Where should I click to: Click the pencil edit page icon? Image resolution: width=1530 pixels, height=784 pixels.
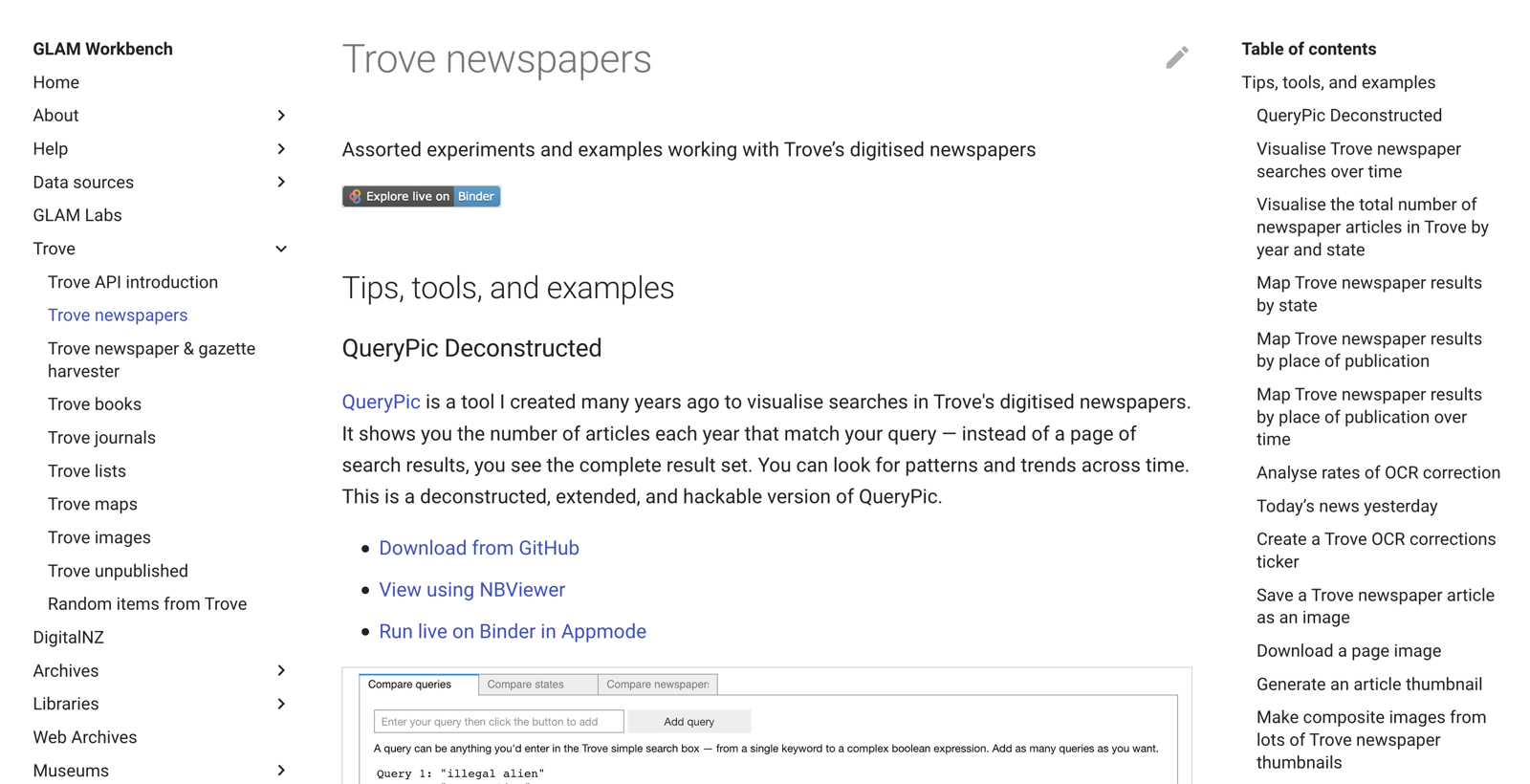point(1177,57)
